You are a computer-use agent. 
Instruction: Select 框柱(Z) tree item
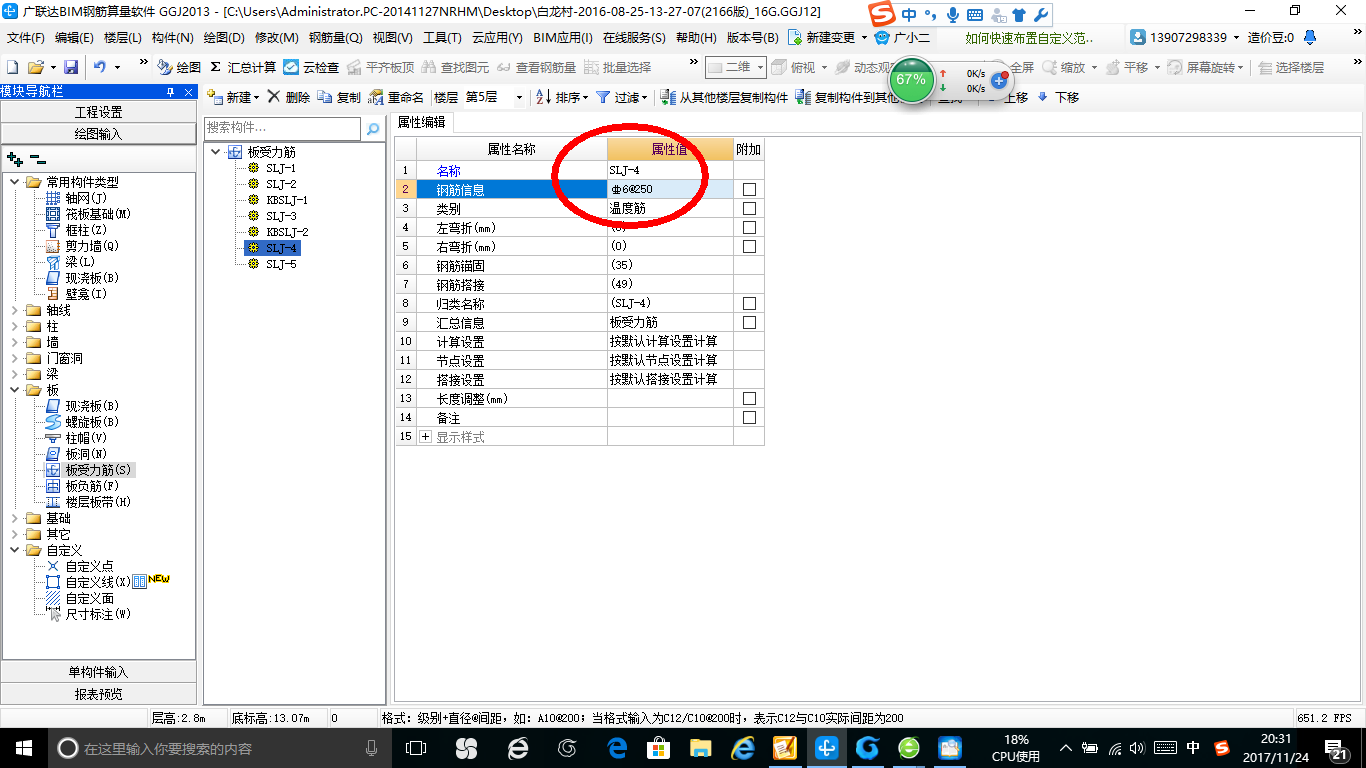[x=77, y=230]
